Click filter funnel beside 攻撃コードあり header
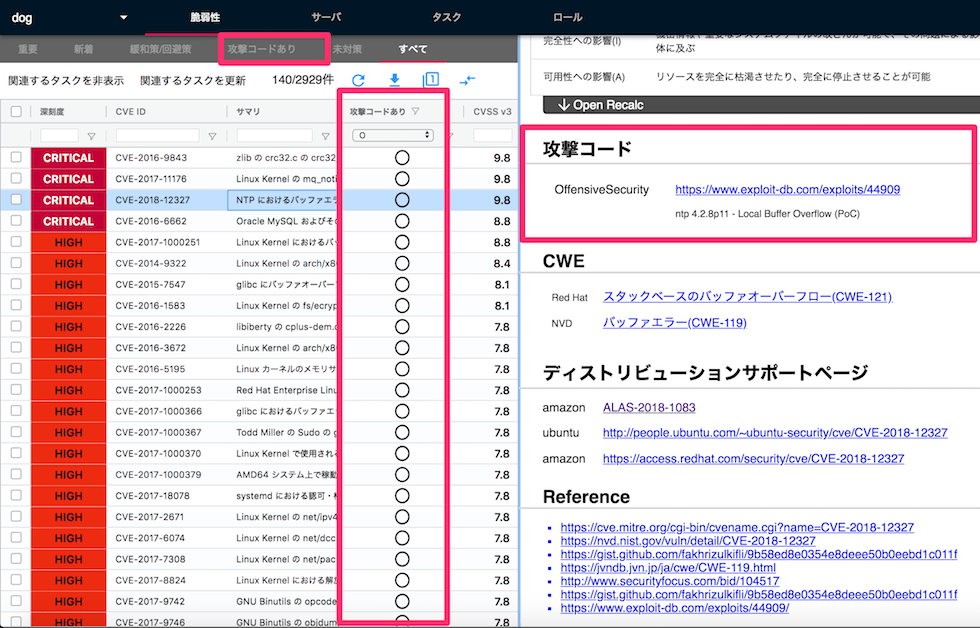Viewport: 980px width, 628px height. 416,111
